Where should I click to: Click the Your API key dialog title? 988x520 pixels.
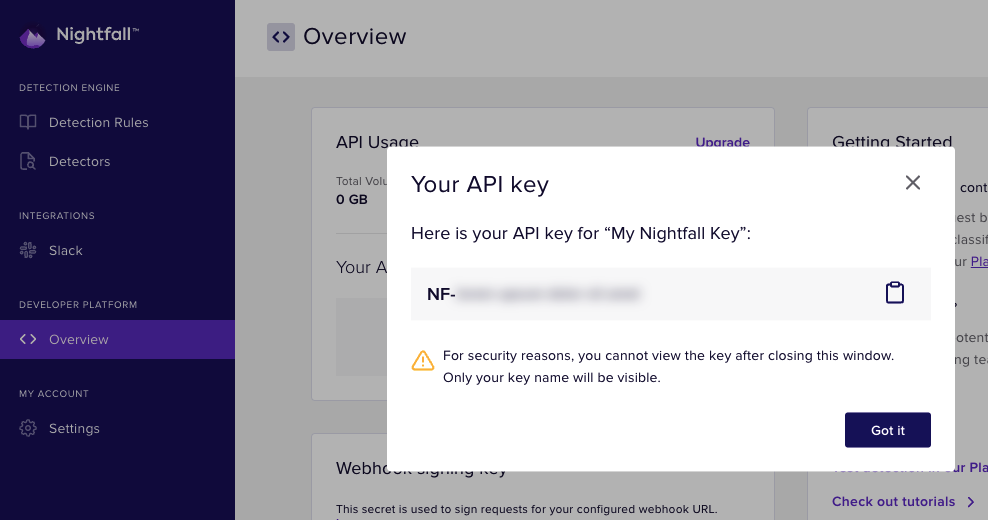(480, 184)
